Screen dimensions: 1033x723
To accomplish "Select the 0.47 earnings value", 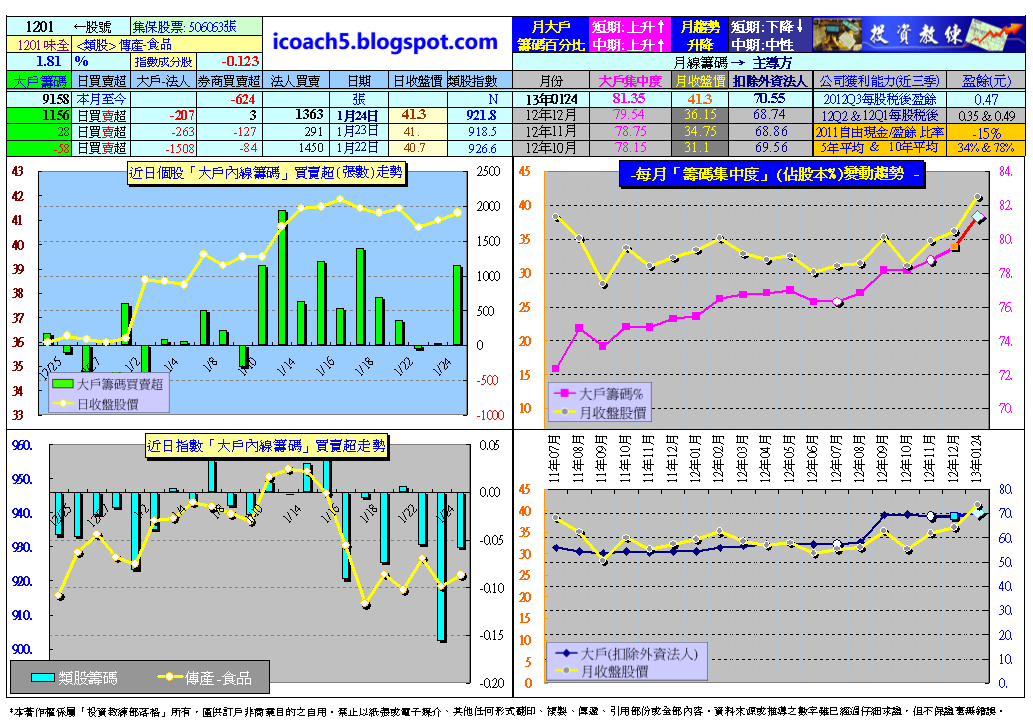I will tap(986, 99).
